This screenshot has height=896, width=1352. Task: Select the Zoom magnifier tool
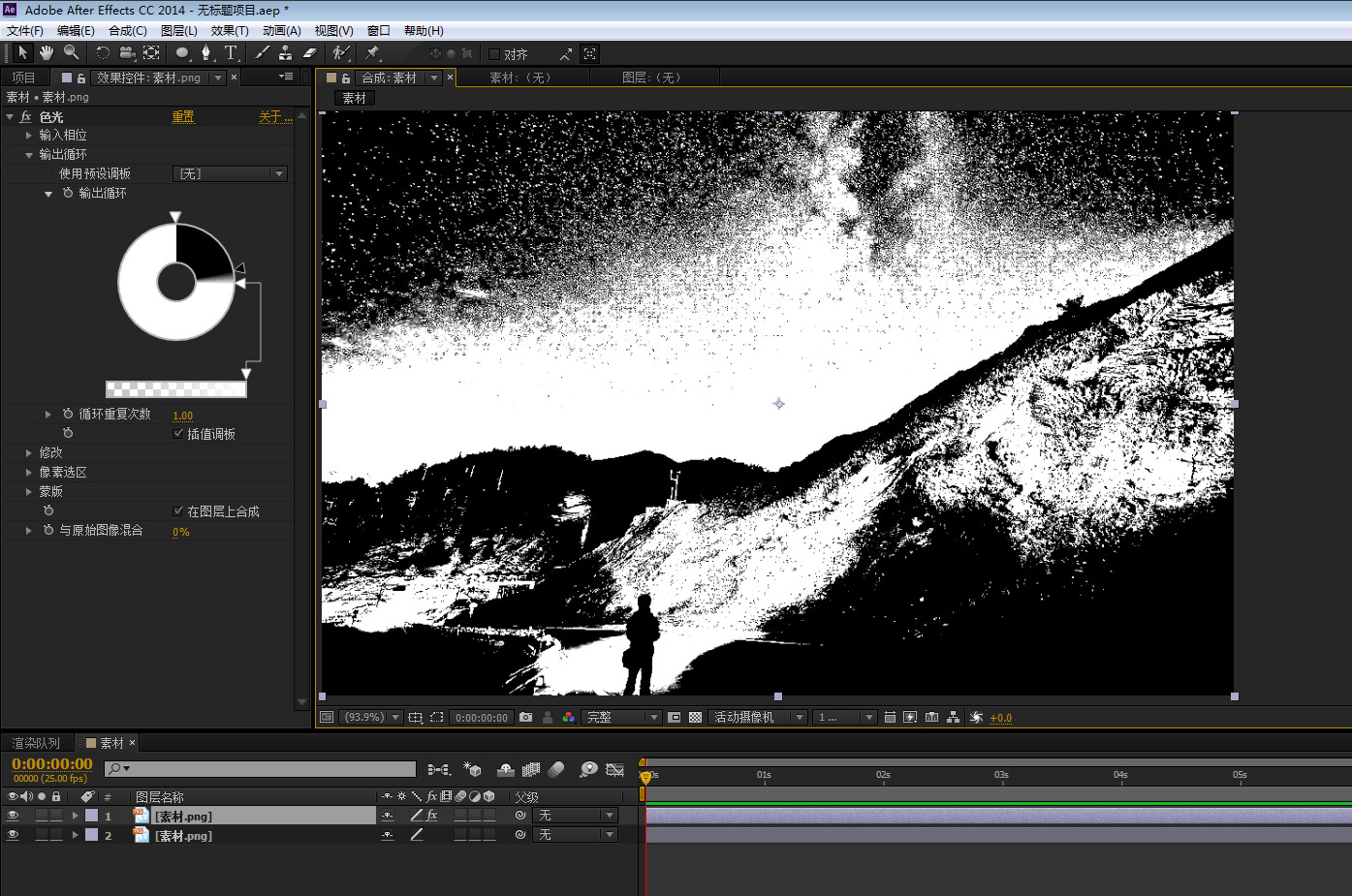[x=71, y=53]
